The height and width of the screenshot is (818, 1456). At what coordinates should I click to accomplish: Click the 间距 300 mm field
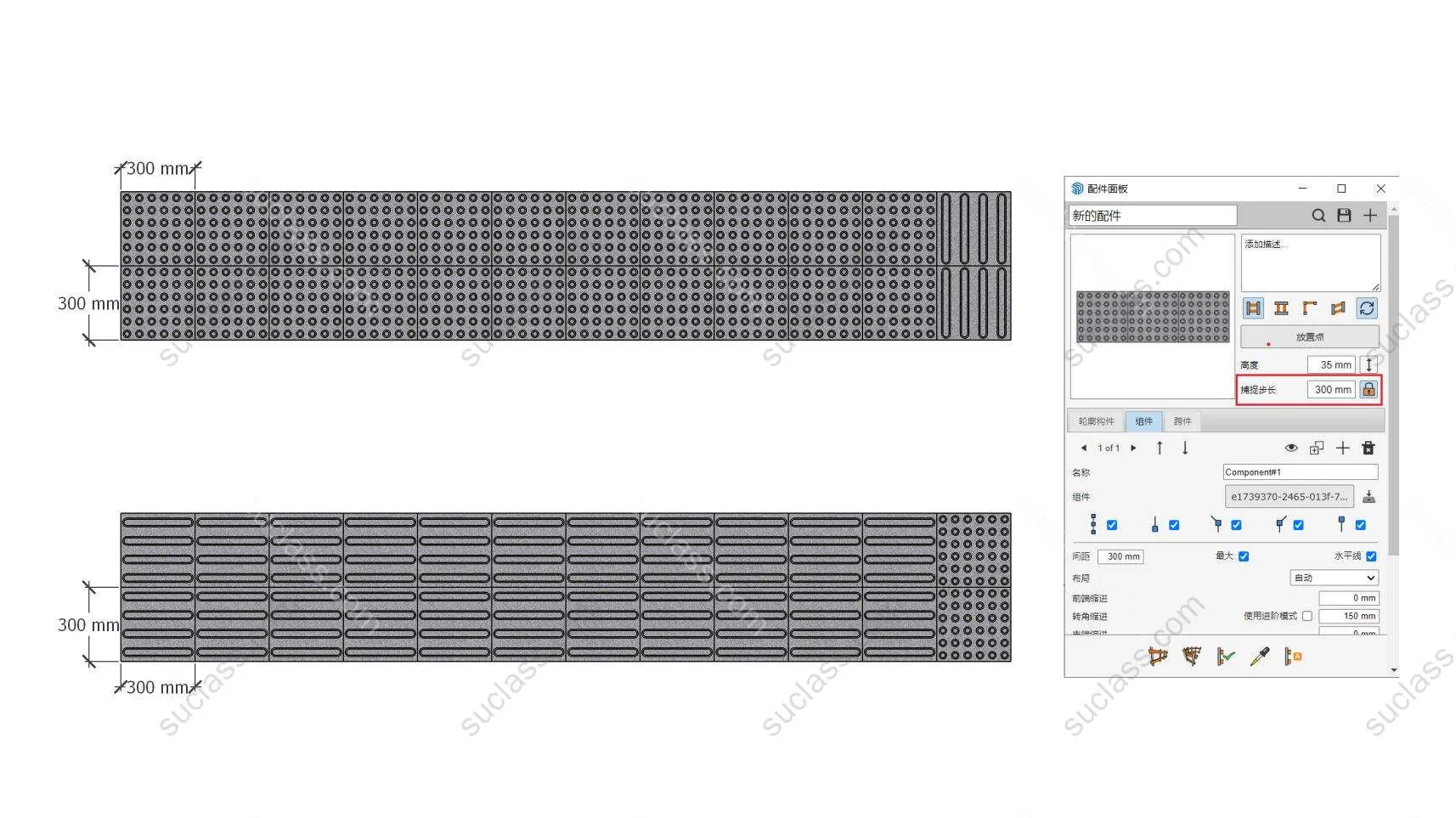point(1120,556)
